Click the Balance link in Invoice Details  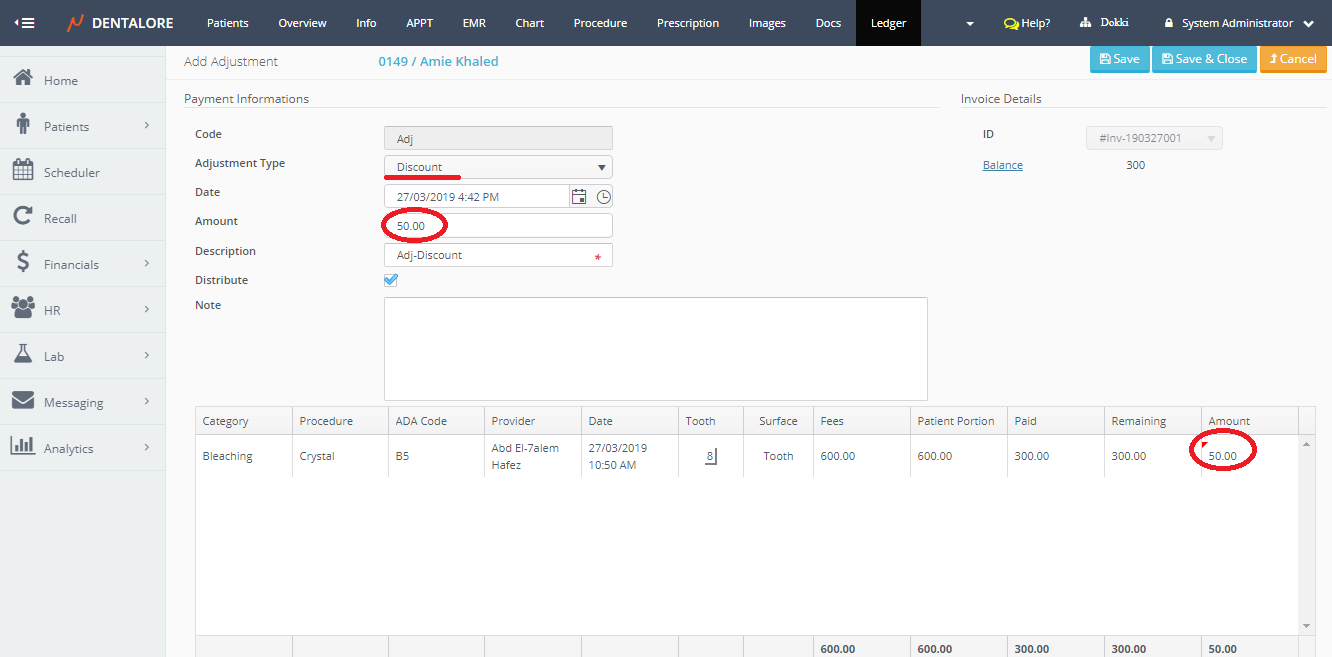[1002, 165]
